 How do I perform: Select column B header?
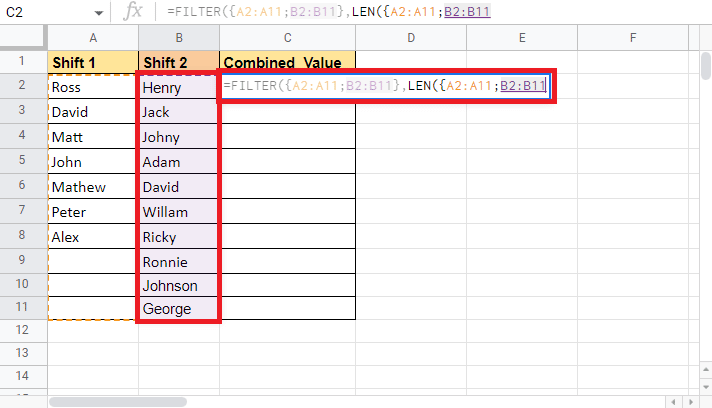point(179,38)
